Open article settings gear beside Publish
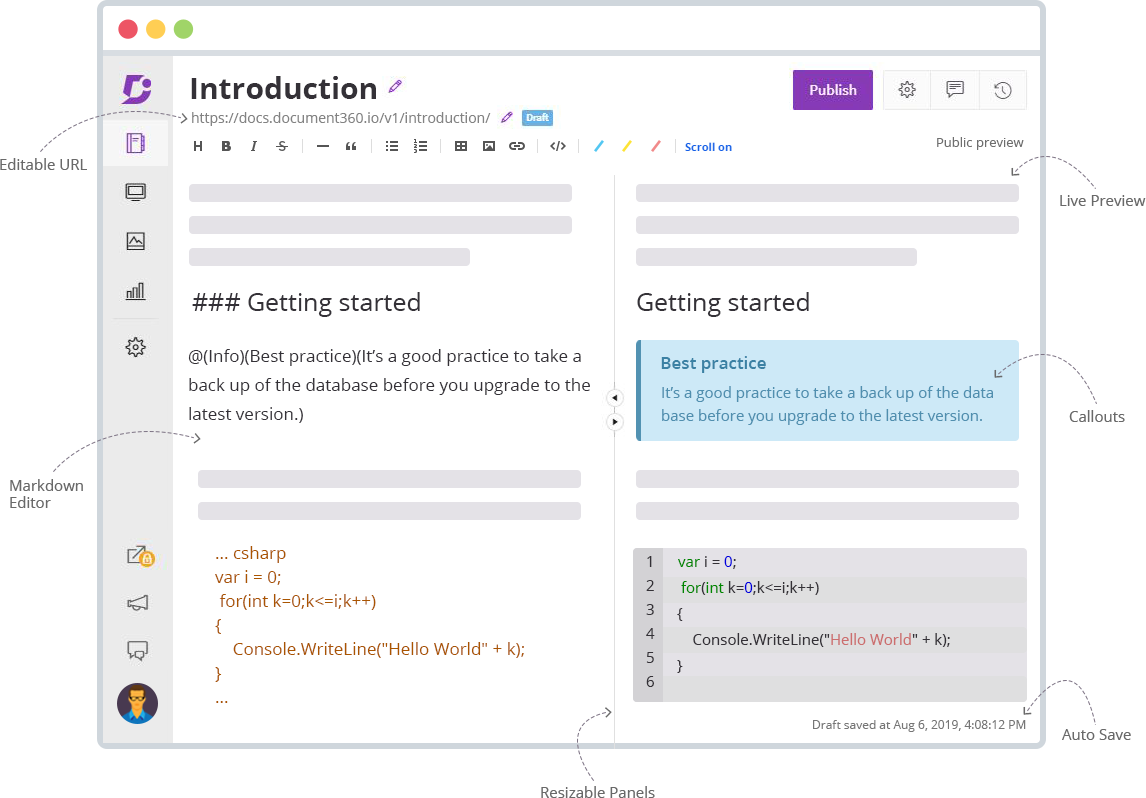 (x=907, y=90)
